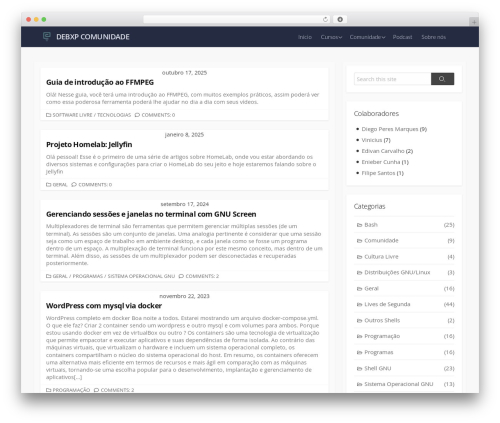Click comment bubble icon in GNU Screen post
500x423 pixels.
[181, 276]
